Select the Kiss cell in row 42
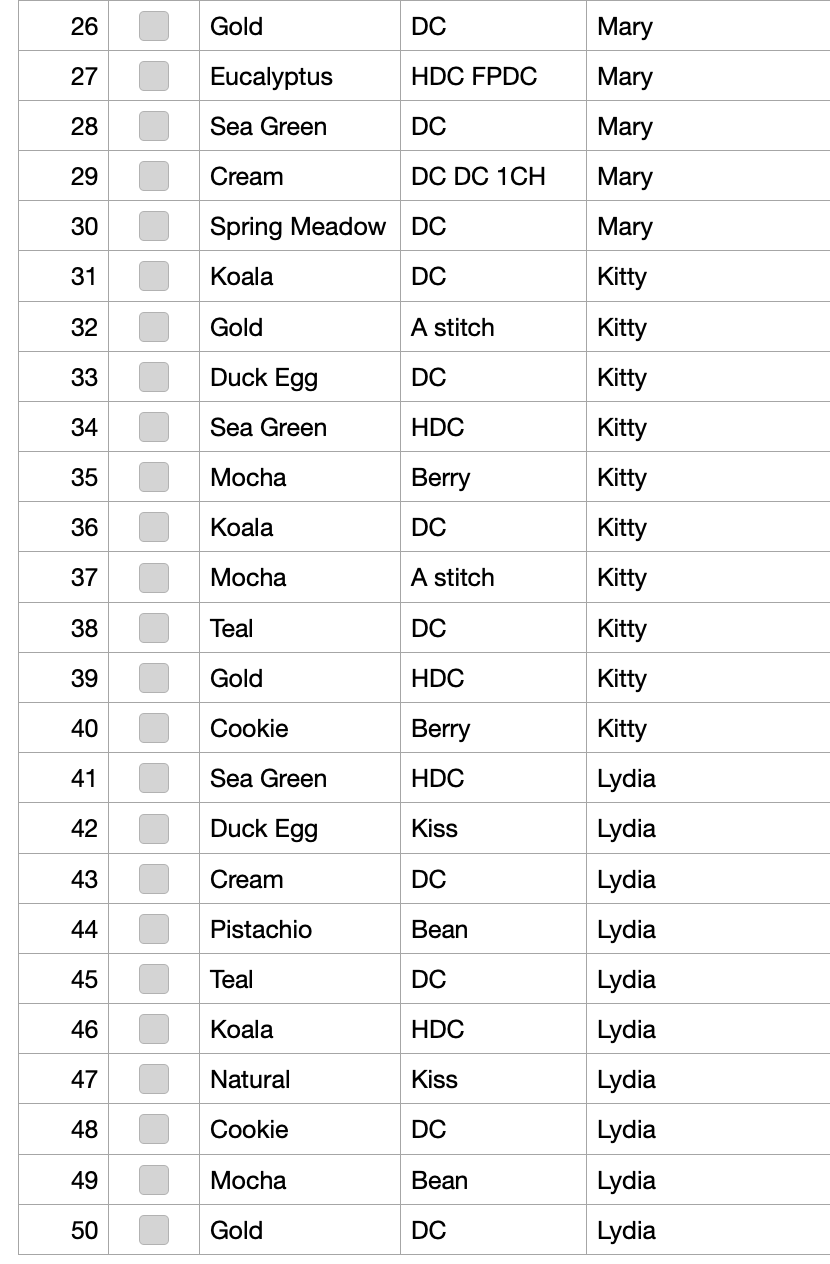Image resolution: width=830 pixels, height=1264 pixels. pyautogui.click(x=493, y=828)
